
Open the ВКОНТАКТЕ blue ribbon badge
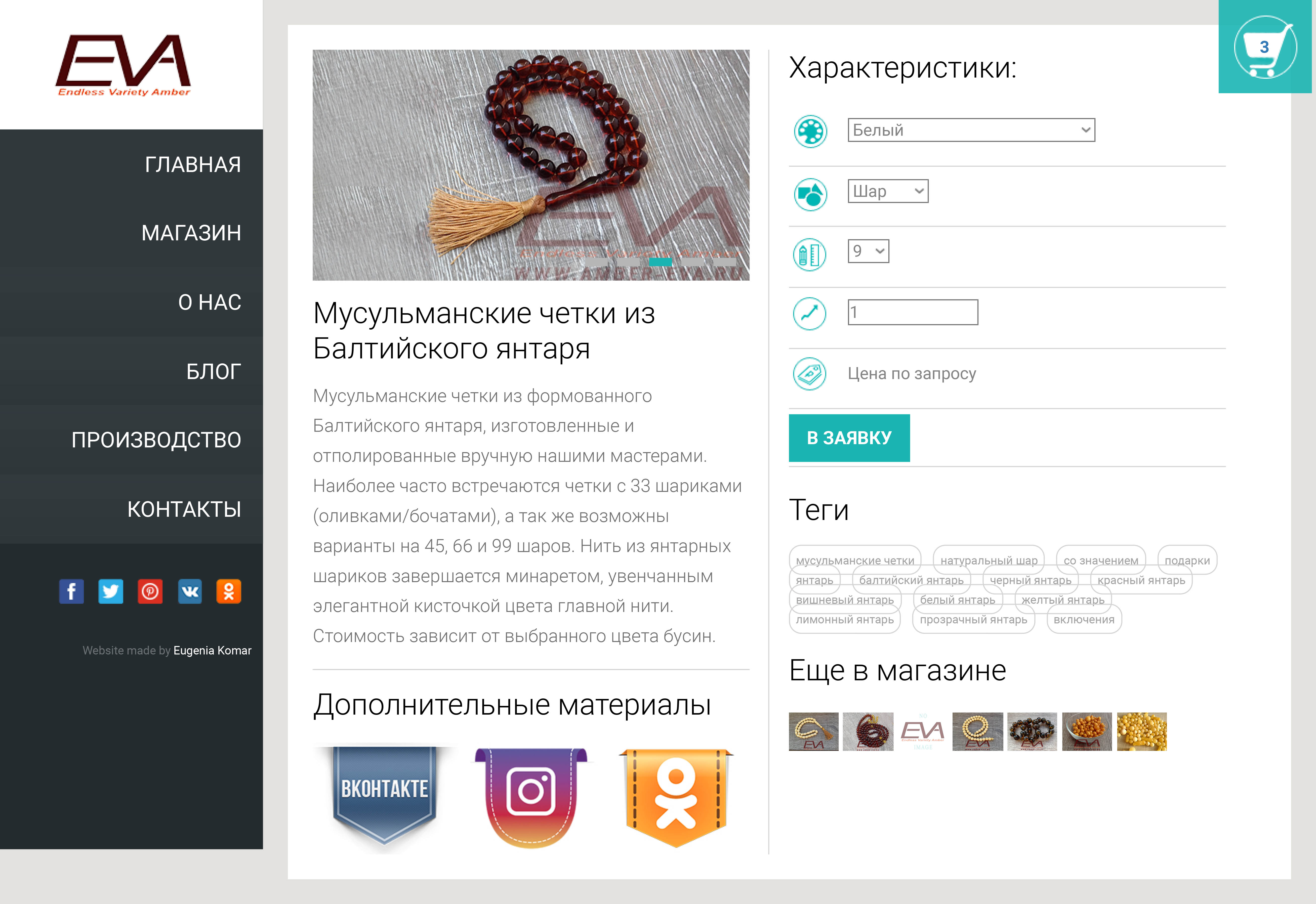coord(384,798)
